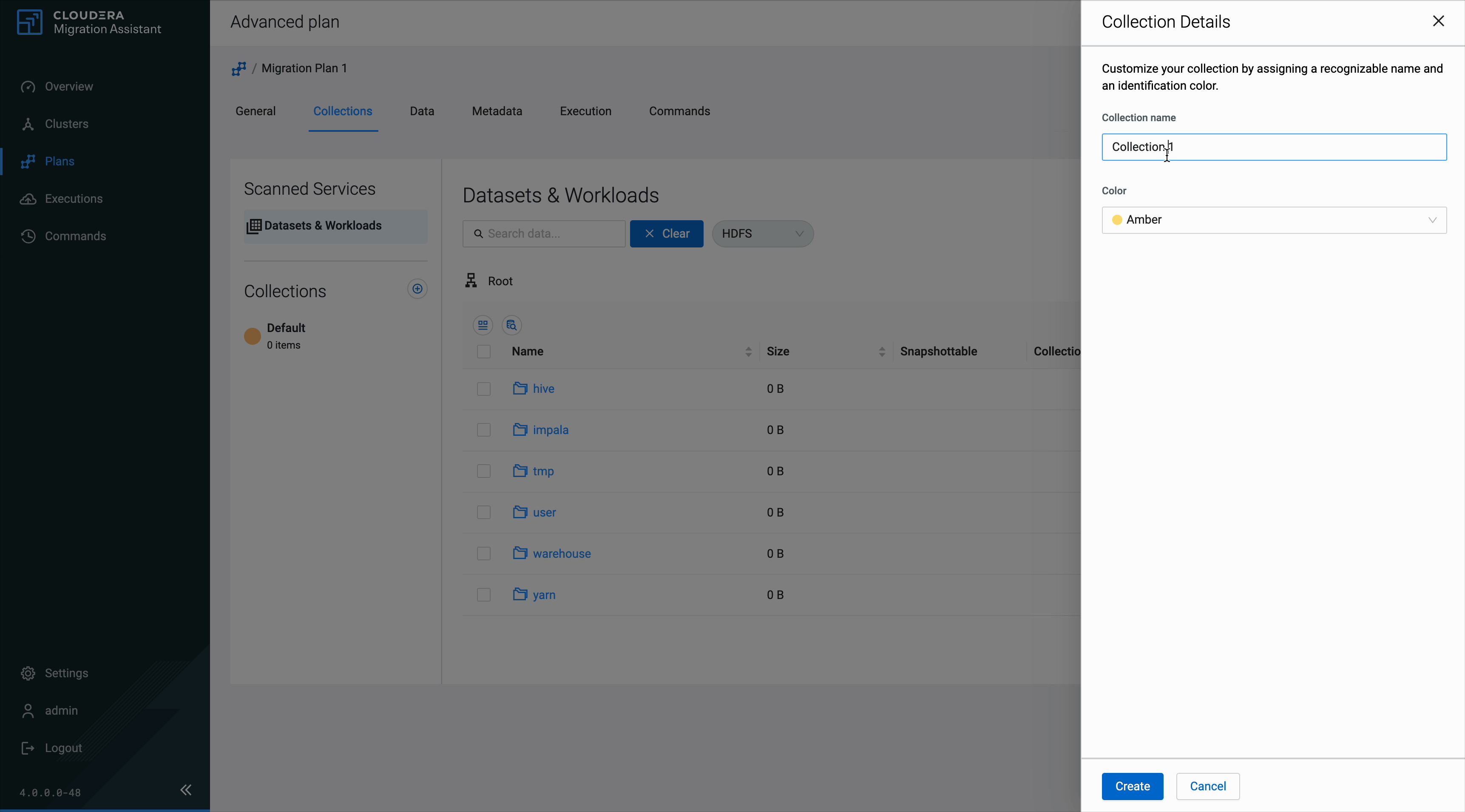Sort by the Name column arrows

point(748,352)
